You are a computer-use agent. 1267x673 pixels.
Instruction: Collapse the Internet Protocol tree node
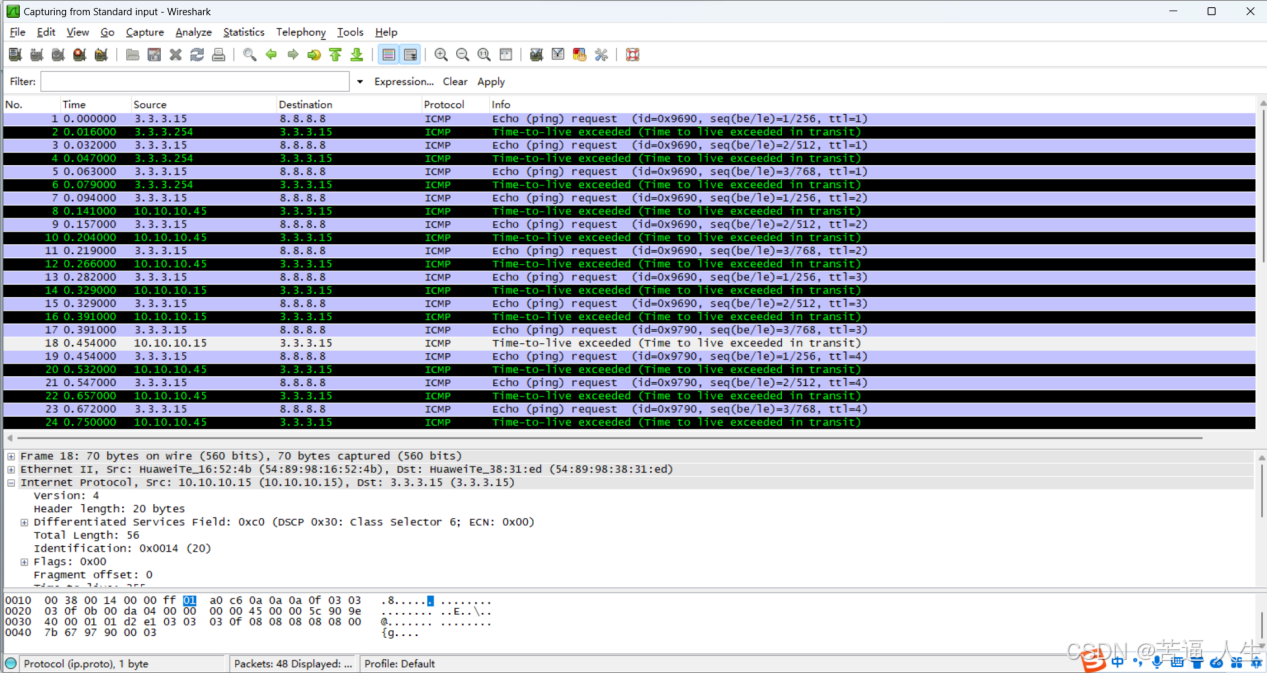click(11, 482)
